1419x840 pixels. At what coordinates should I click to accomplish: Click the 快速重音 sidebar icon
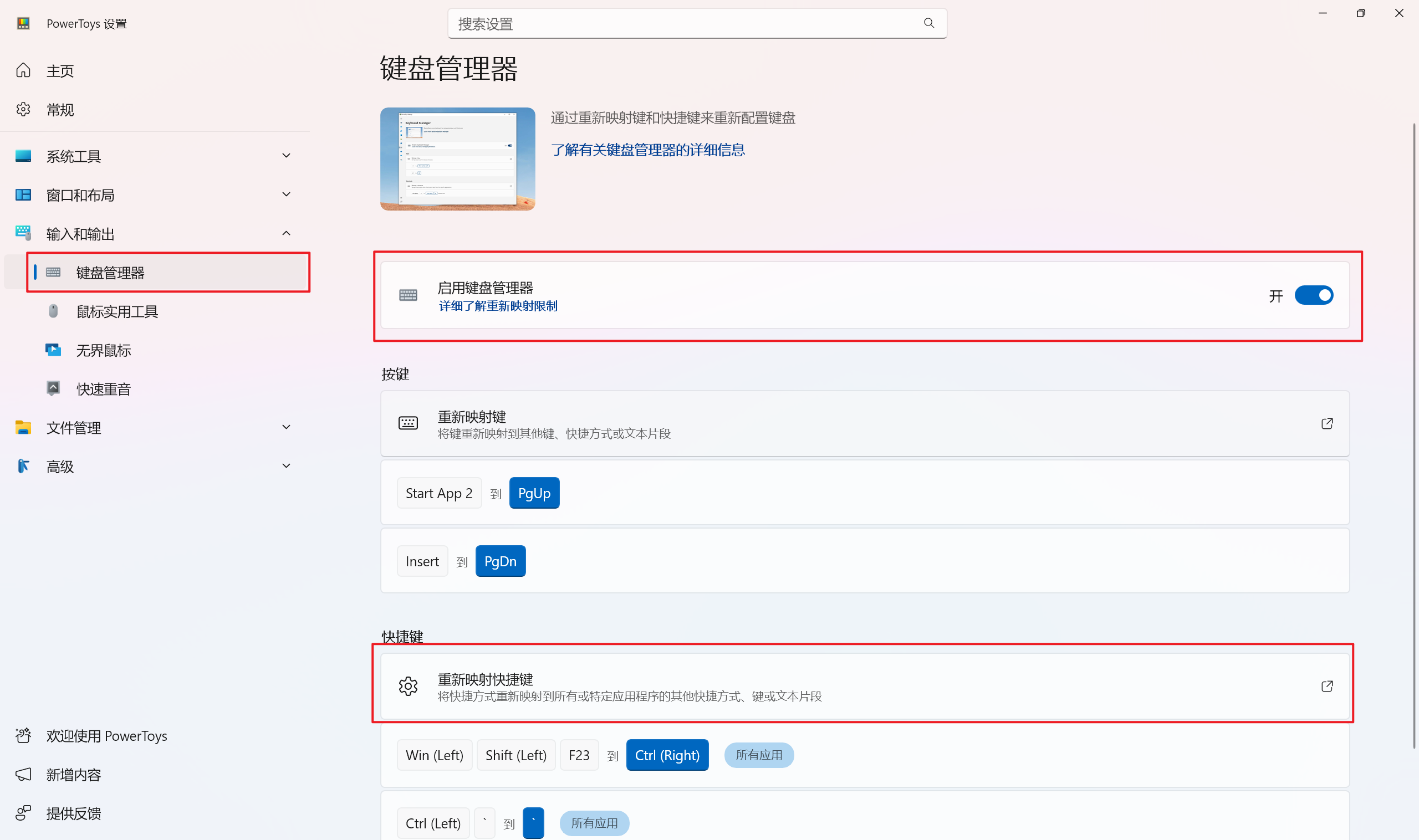[x=53, y=388]
